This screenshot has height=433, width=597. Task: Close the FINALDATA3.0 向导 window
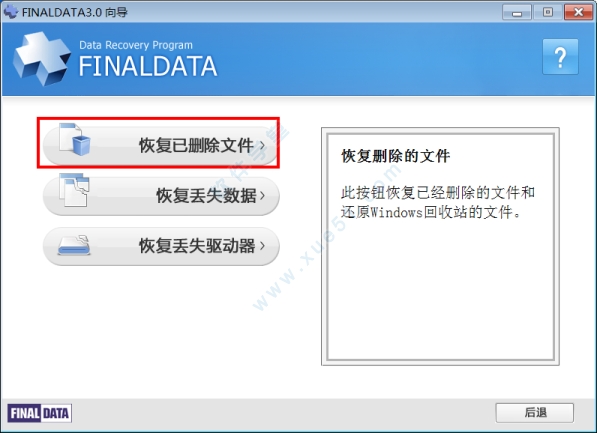coord(578,12)
